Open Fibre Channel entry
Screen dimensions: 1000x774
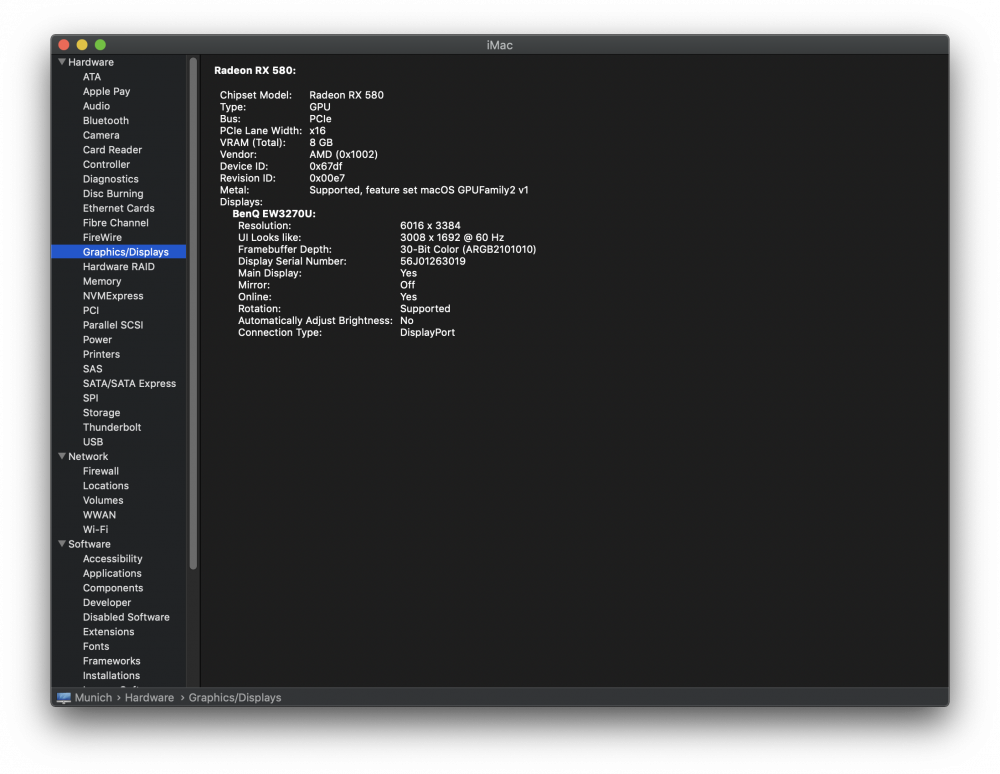click(115, 223)
